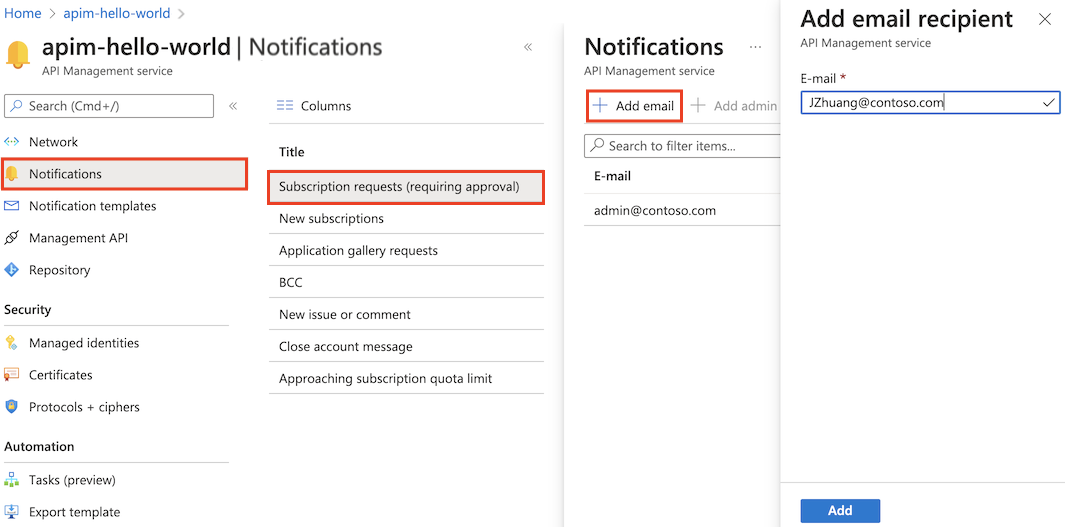Image resolution: width=1065 pixels, height=527 pixels.
Task: Click the Repository diamond icon
Action: [12, 270]
